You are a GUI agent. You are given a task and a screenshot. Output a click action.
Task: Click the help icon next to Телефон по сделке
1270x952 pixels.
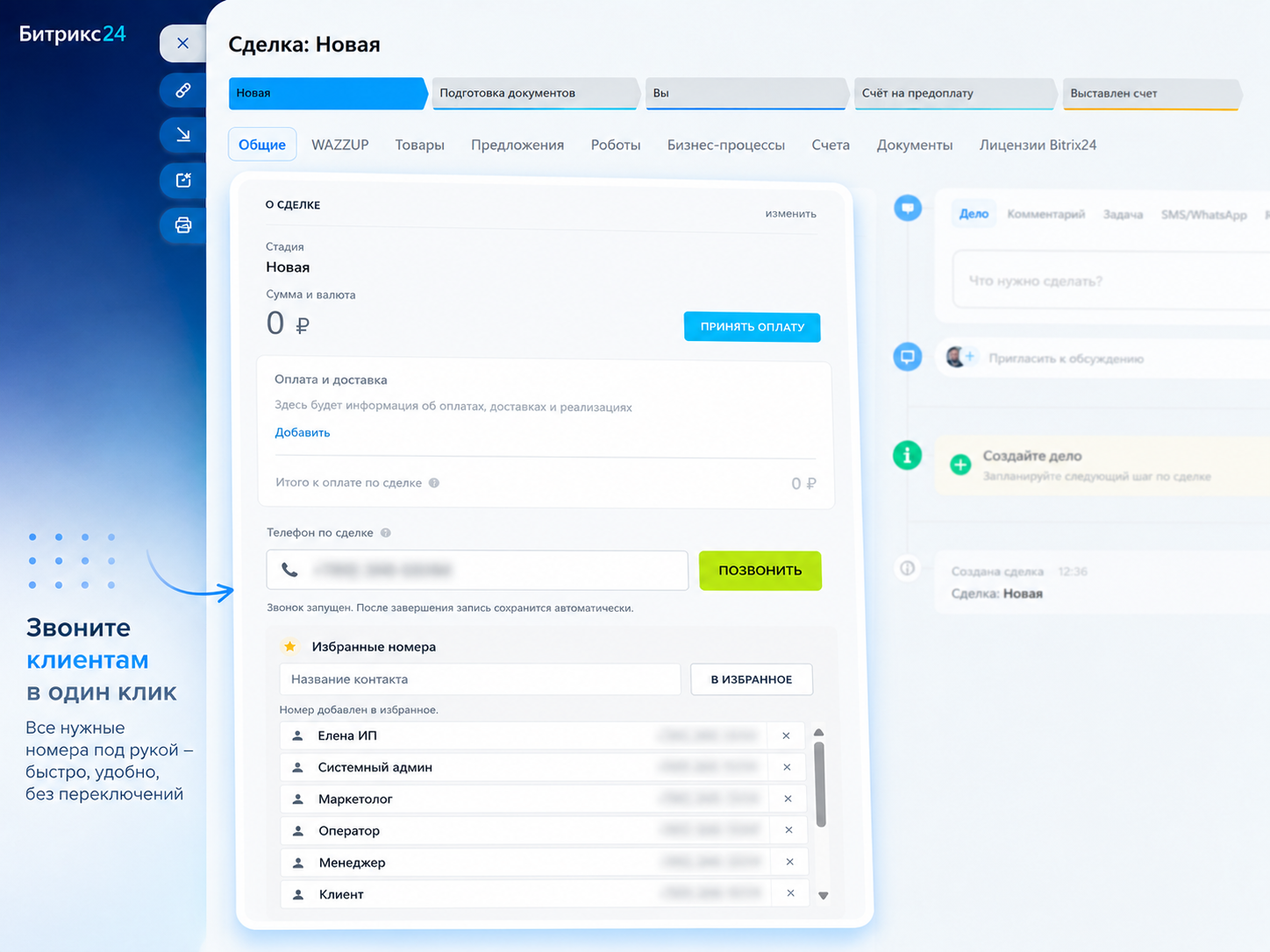386,533
